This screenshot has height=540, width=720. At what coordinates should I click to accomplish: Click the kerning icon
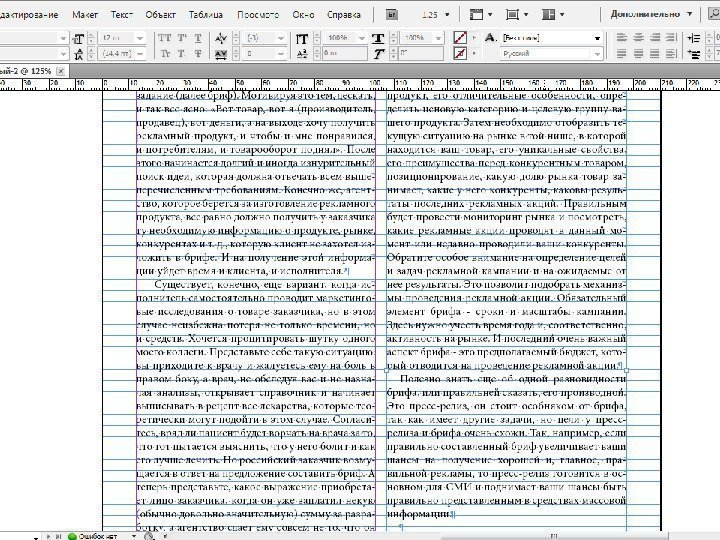(x=221, y=39)
